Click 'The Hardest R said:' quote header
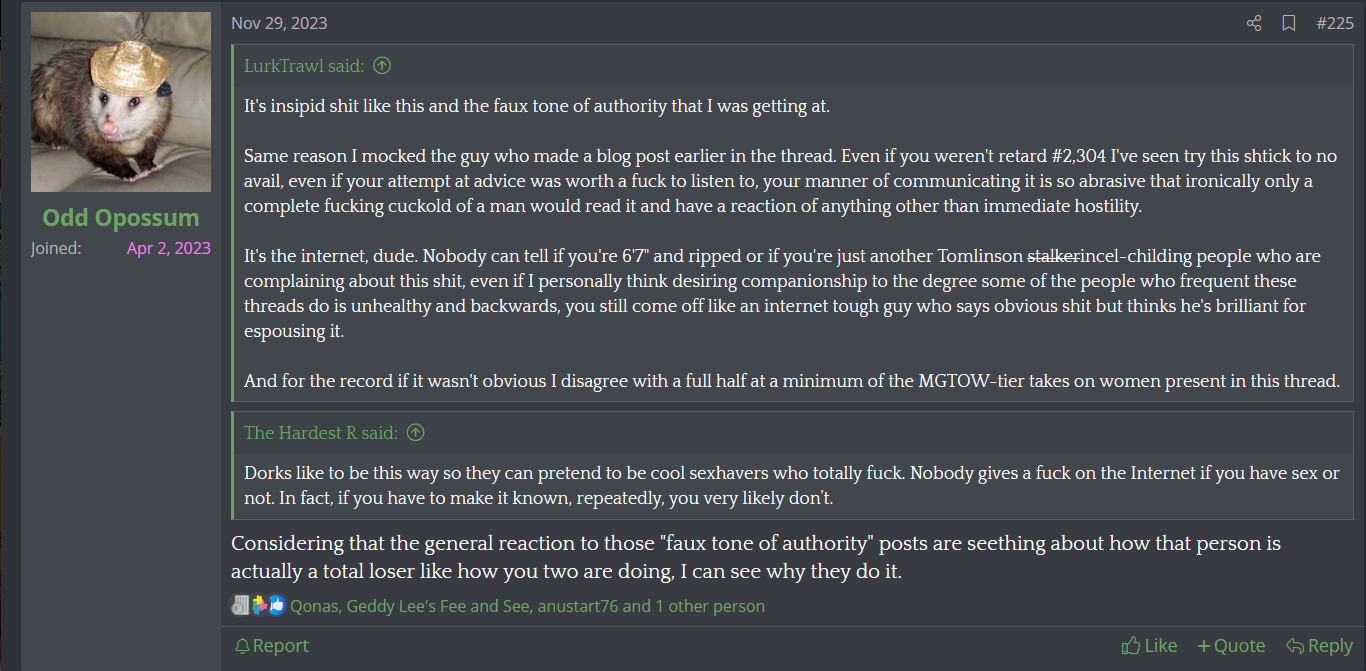 click(321, 433)
